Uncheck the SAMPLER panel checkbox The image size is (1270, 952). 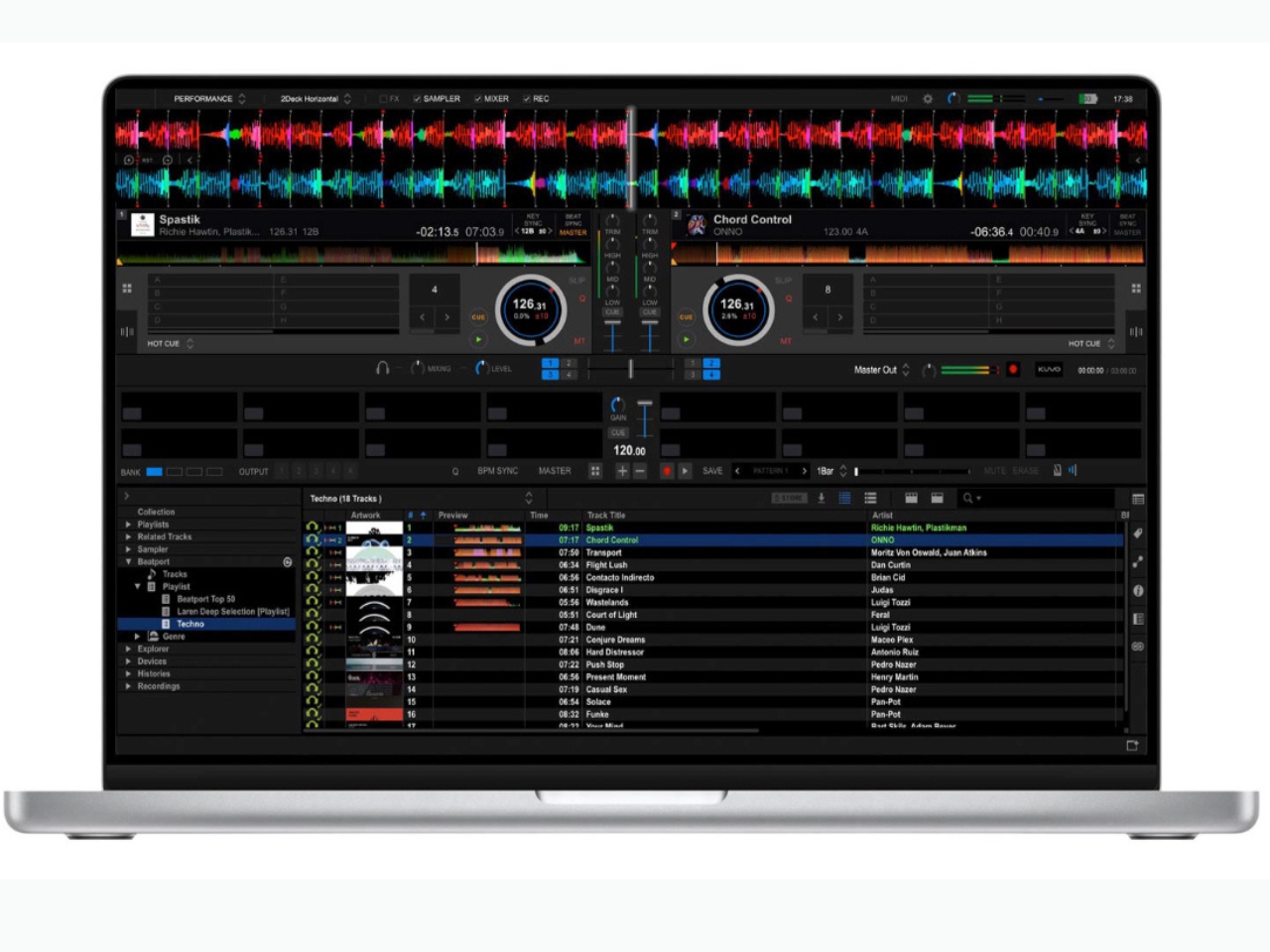418,99
